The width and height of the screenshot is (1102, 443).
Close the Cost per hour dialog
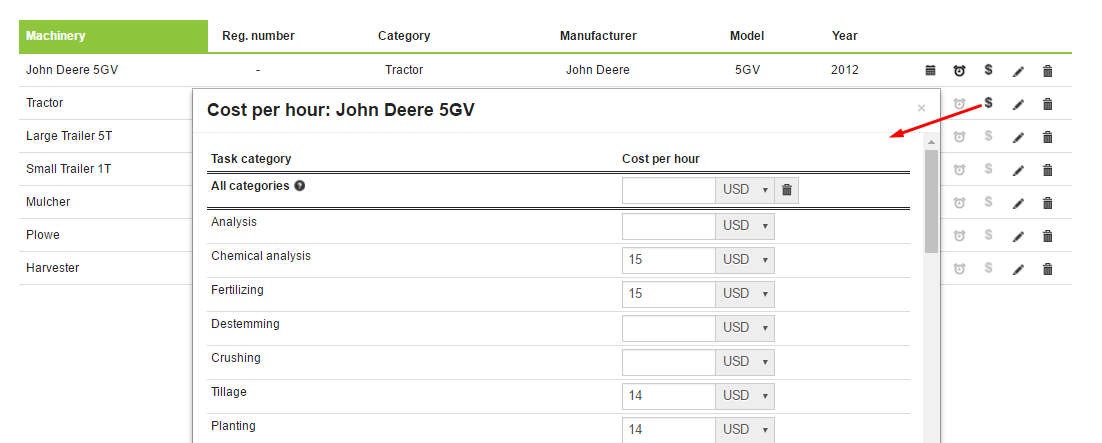tap(921, 108)
